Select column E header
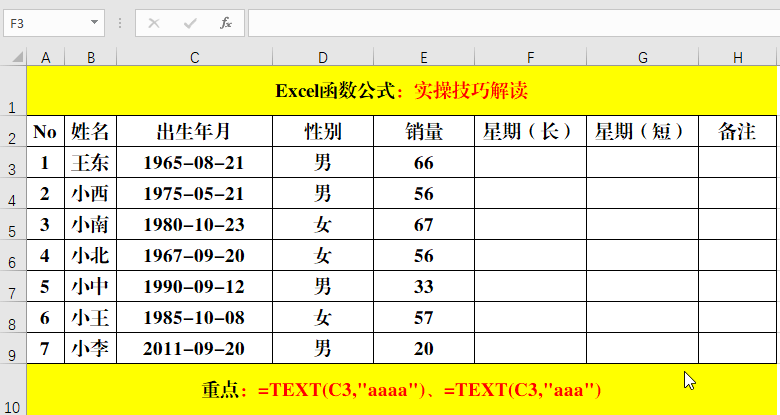The width and height of the screenshot is (780, 415). [424, 57]
